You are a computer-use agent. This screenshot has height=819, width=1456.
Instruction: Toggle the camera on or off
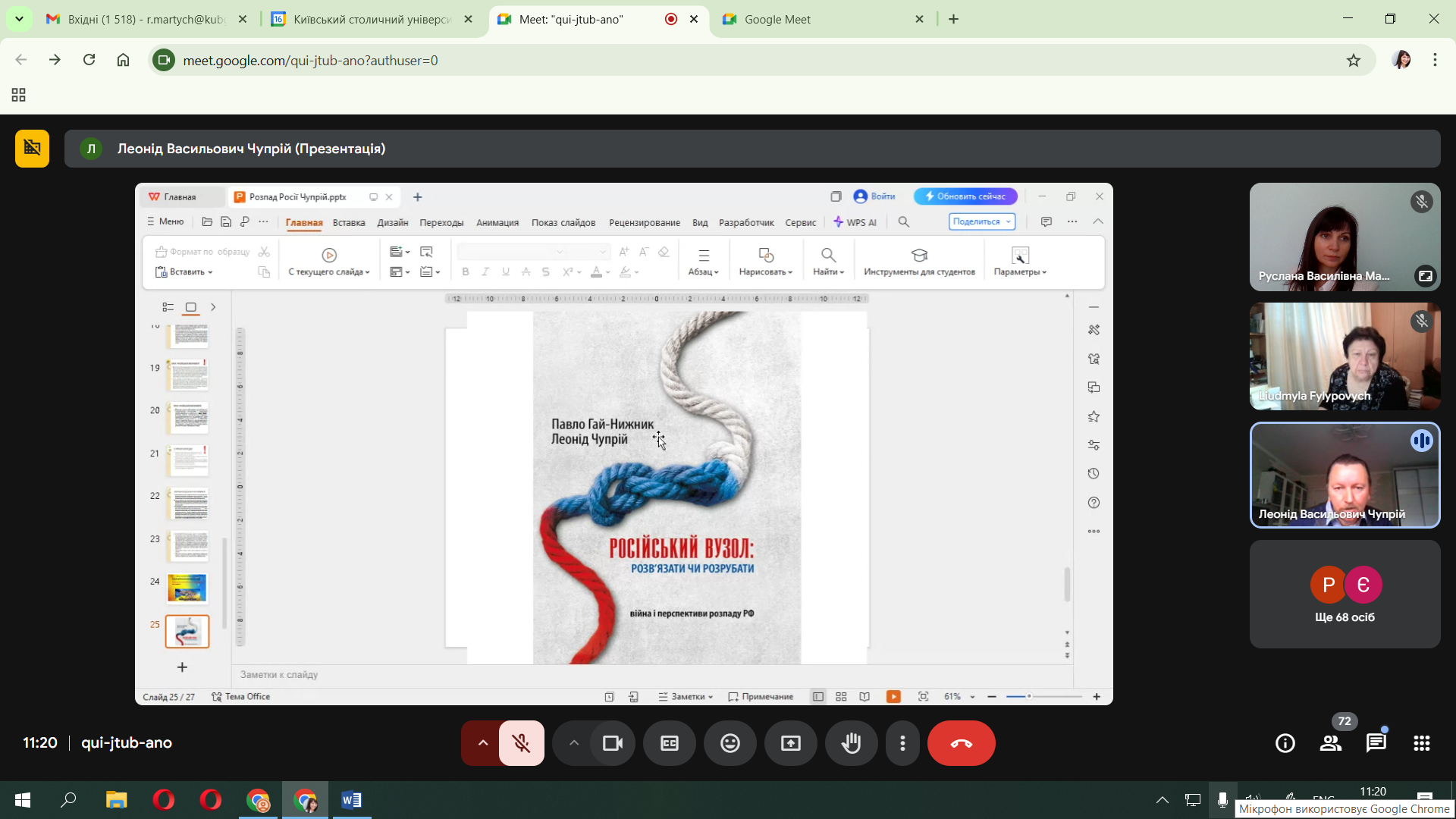click(x=612, y=743)
